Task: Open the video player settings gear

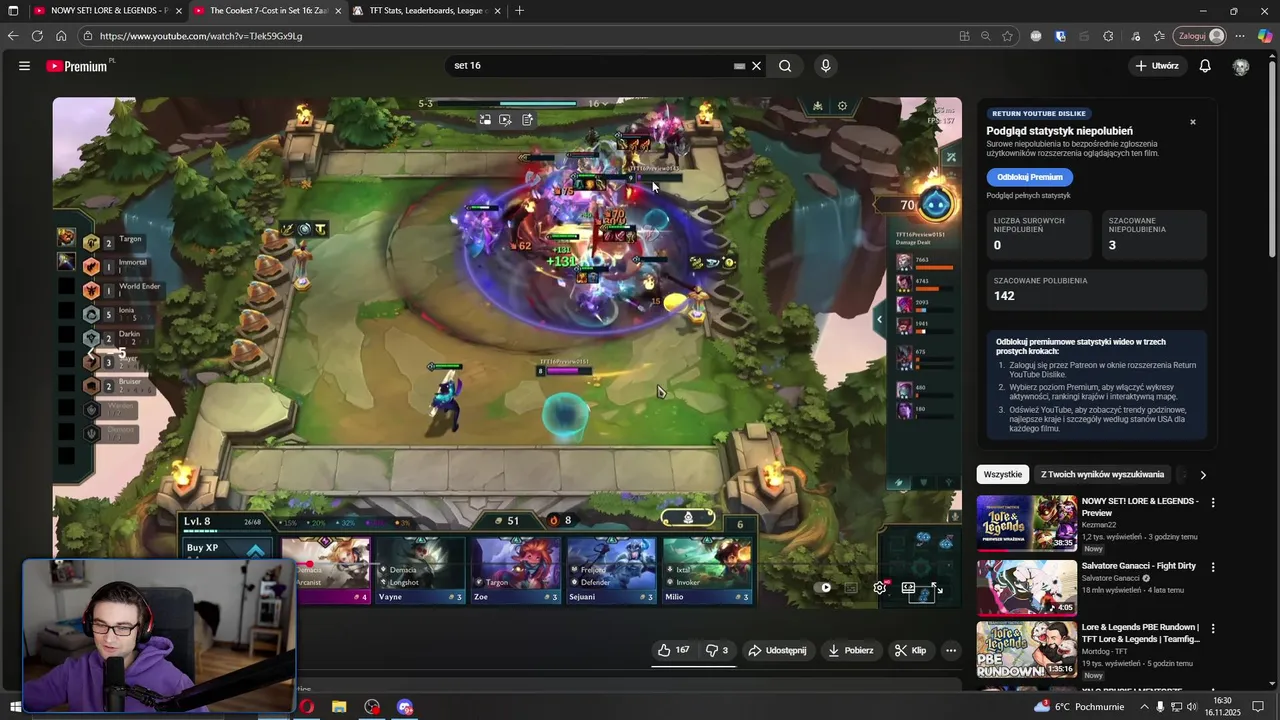Action: (880, 588)
